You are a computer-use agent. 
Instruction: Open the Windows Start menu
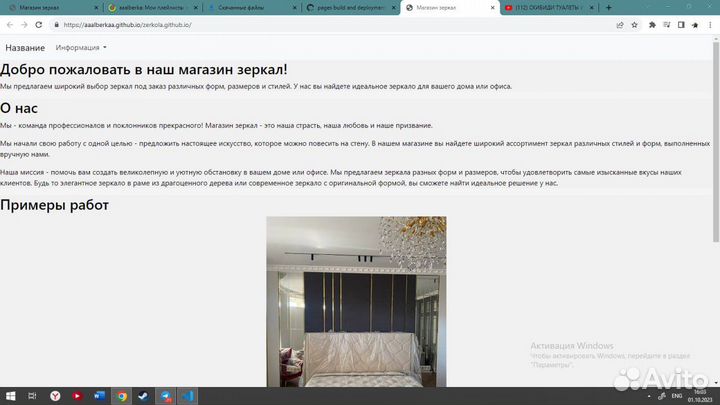(10, 396)
